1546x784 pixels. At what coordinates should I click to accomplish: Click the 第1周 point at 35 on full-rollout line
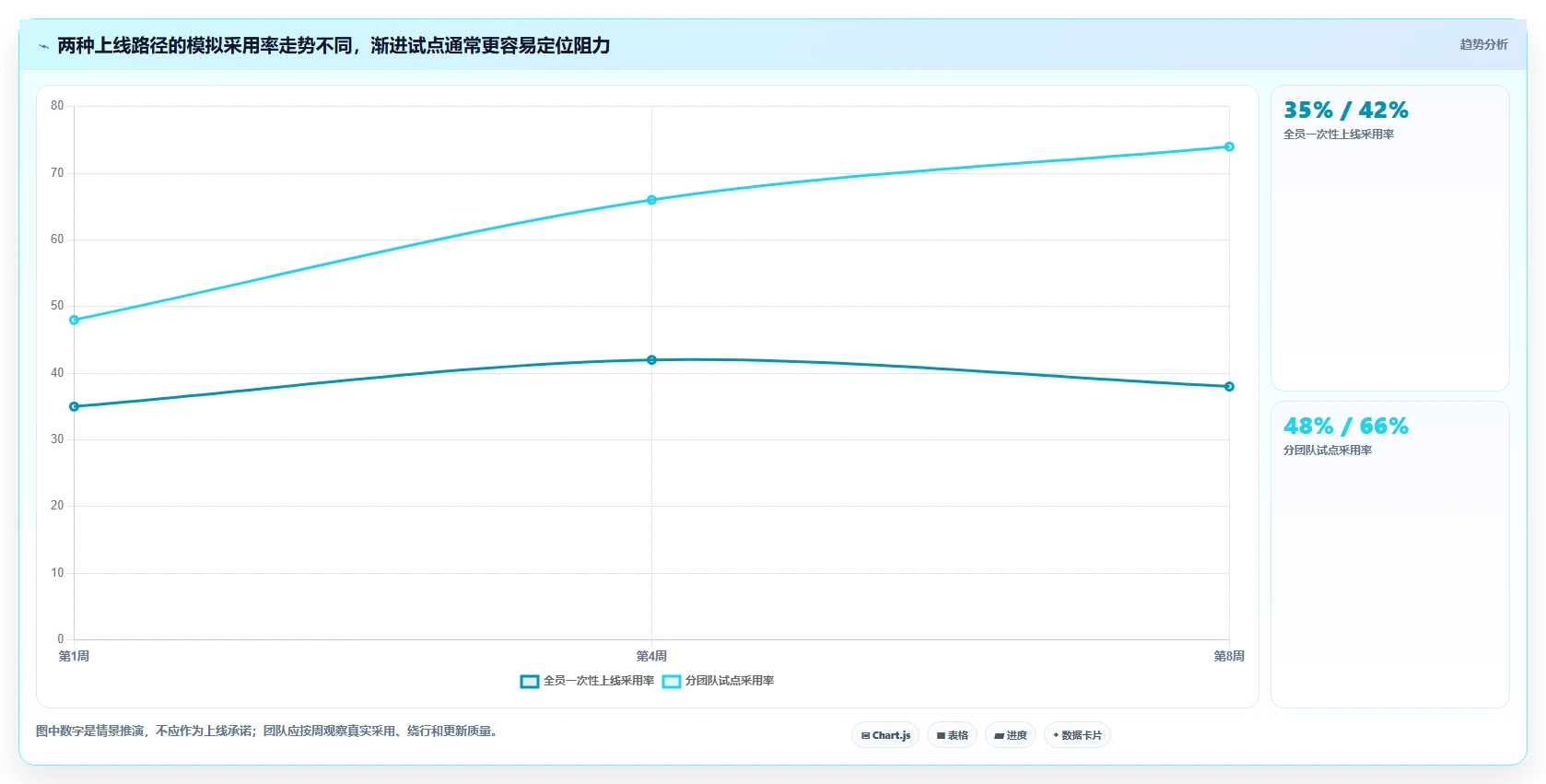click(75, 406)
